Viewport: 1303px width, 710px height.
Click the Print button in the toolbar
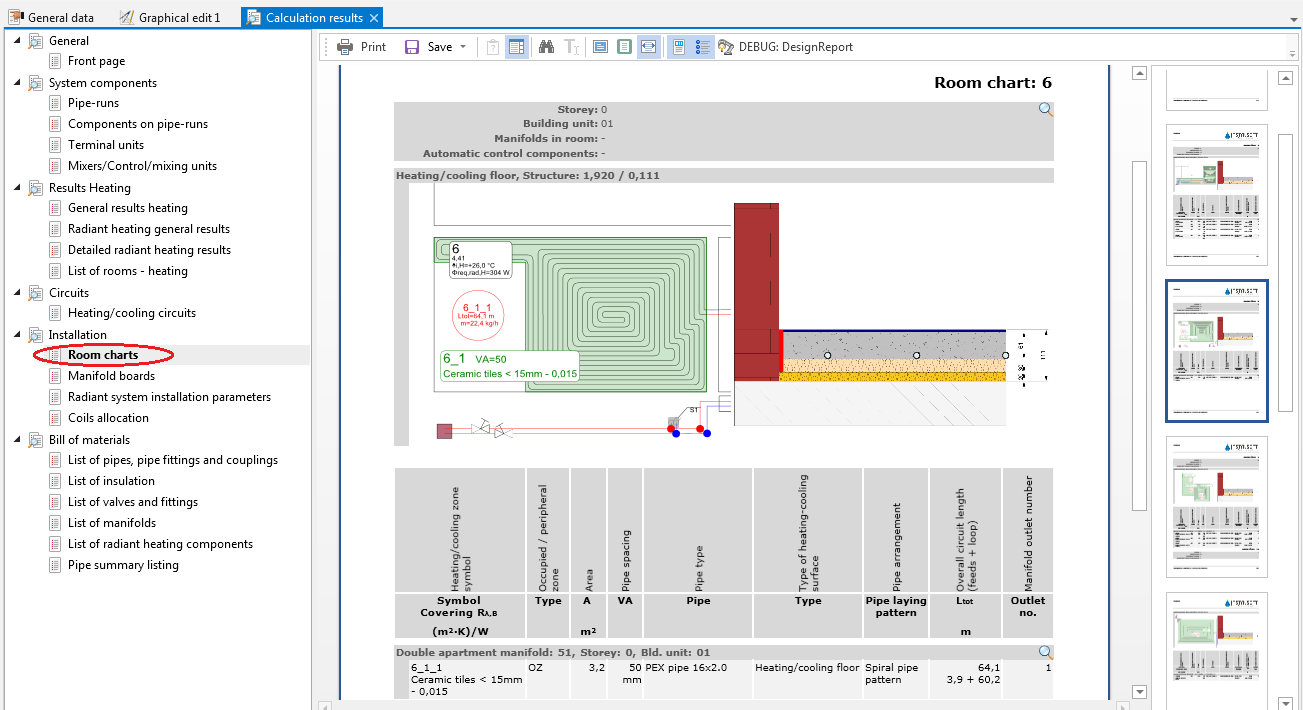pyautogui.click(x=361, y=47)
